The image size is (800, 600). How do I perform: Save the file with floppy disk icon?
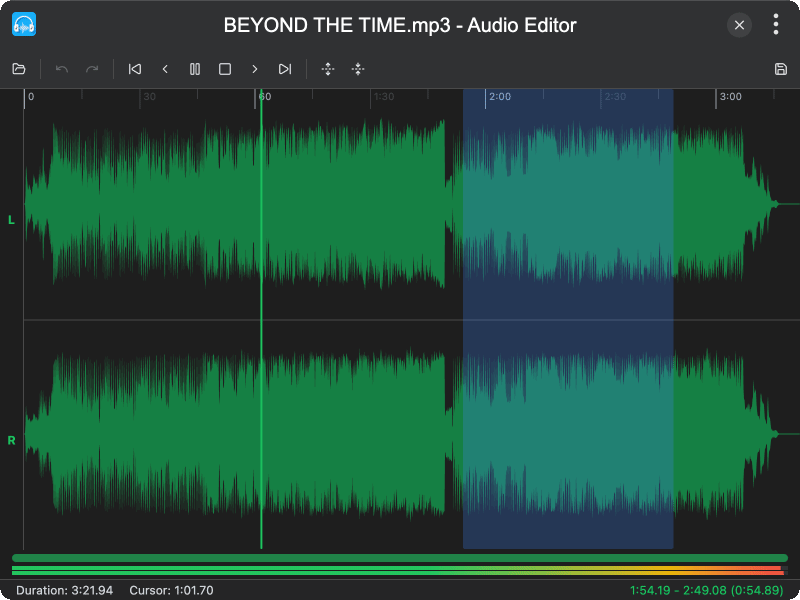pos(781,69)
